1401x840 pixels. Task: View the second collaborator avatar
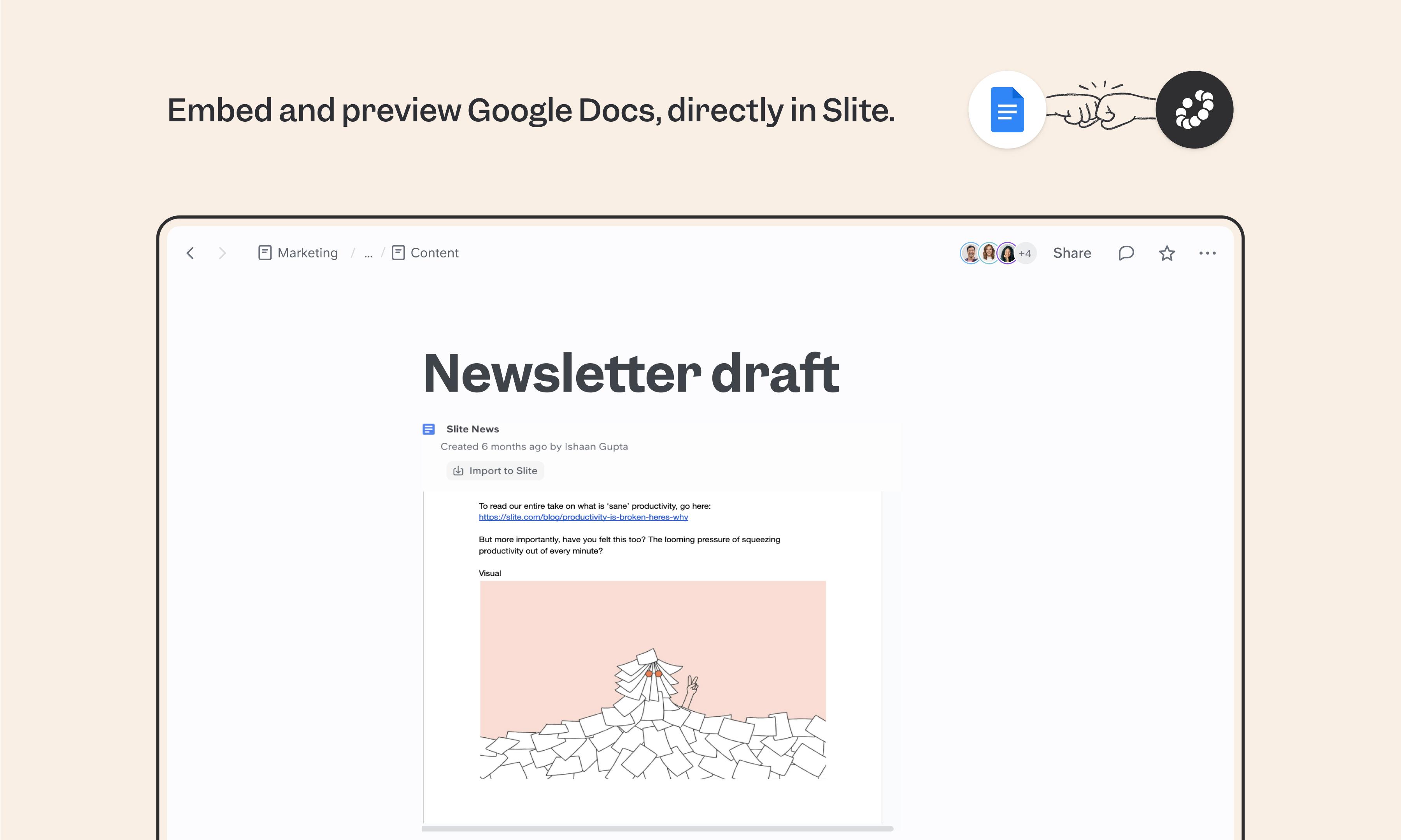(x=989, y=253)
